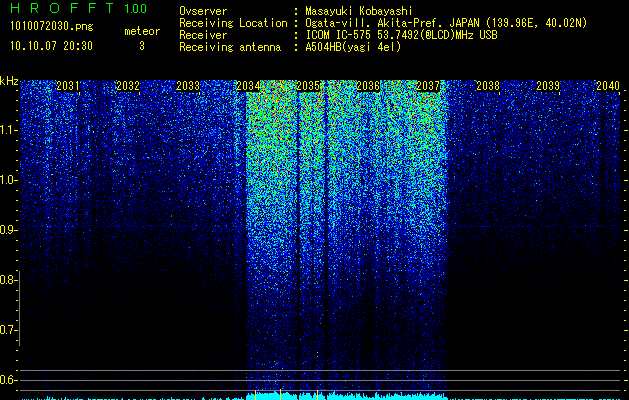629x400 pixels.
Task: Click the Ovserver label
Action: click(203, 11)
